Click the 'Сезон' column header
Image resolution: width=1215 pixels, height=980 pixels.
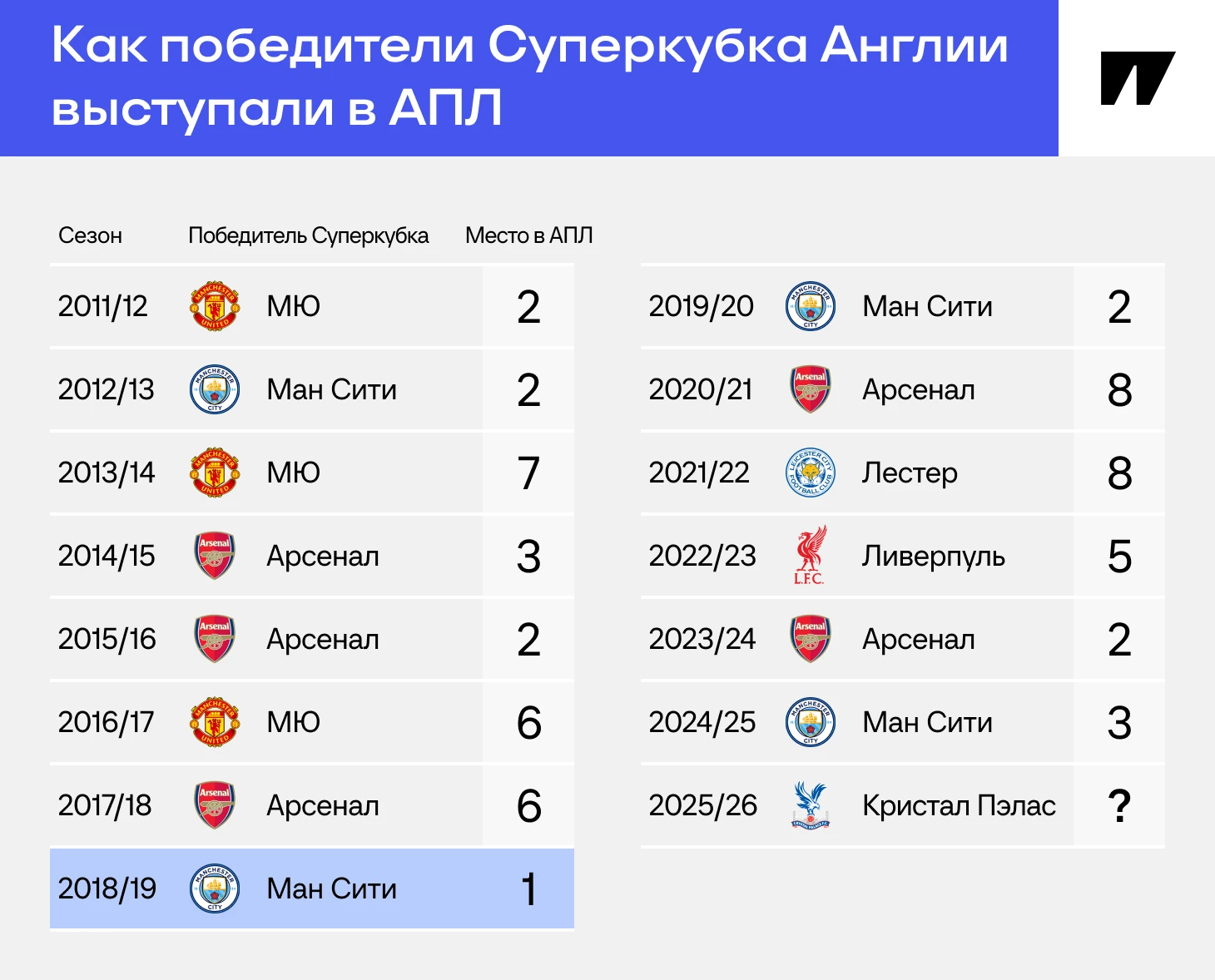(x=90, y=235)
